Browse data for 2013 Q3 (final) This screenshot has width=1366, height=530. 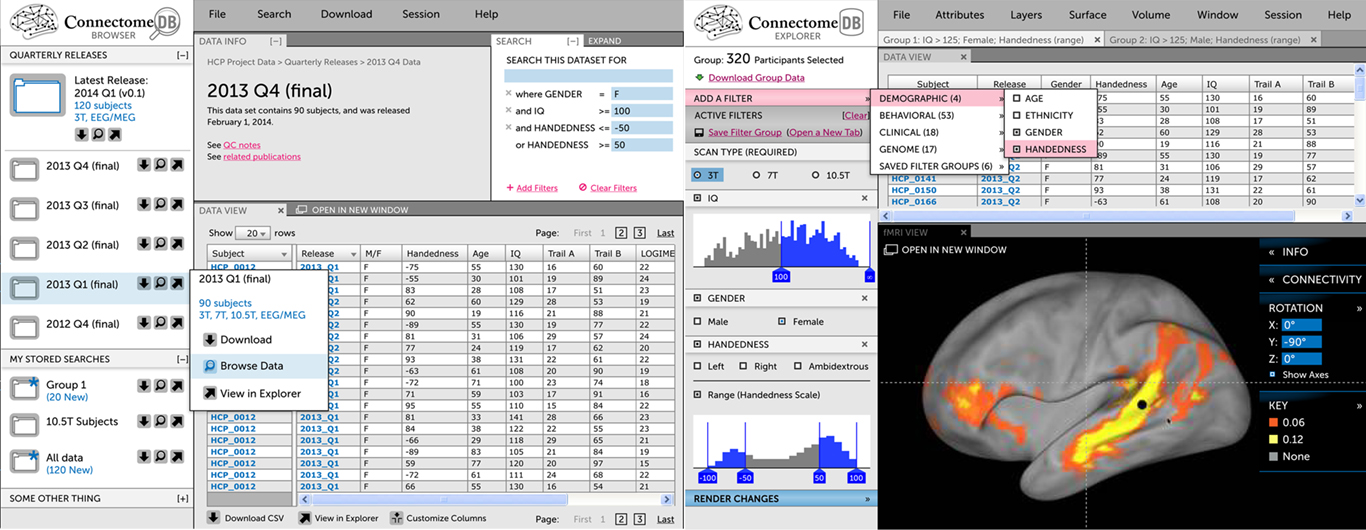coord(160,205)
